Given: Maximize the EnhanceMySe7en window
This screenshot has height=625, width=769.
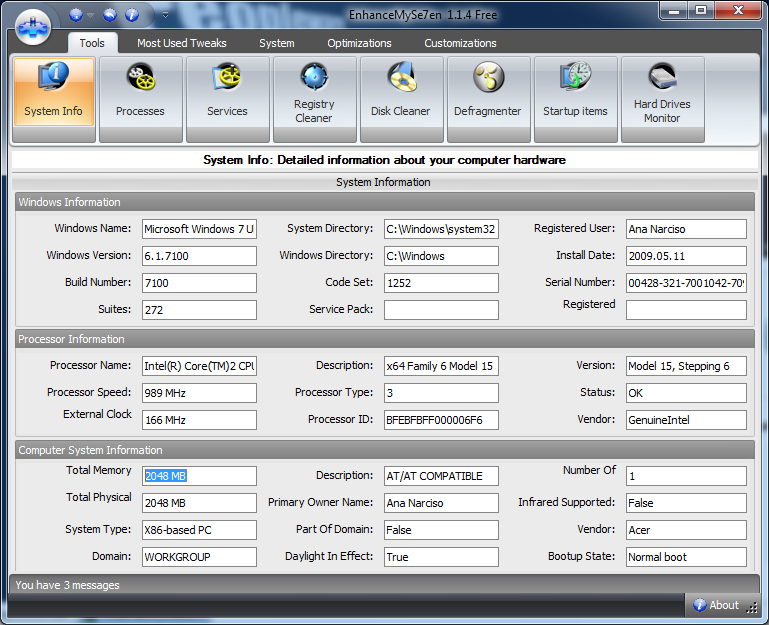Looking at the screenshot, I should 701,10.
